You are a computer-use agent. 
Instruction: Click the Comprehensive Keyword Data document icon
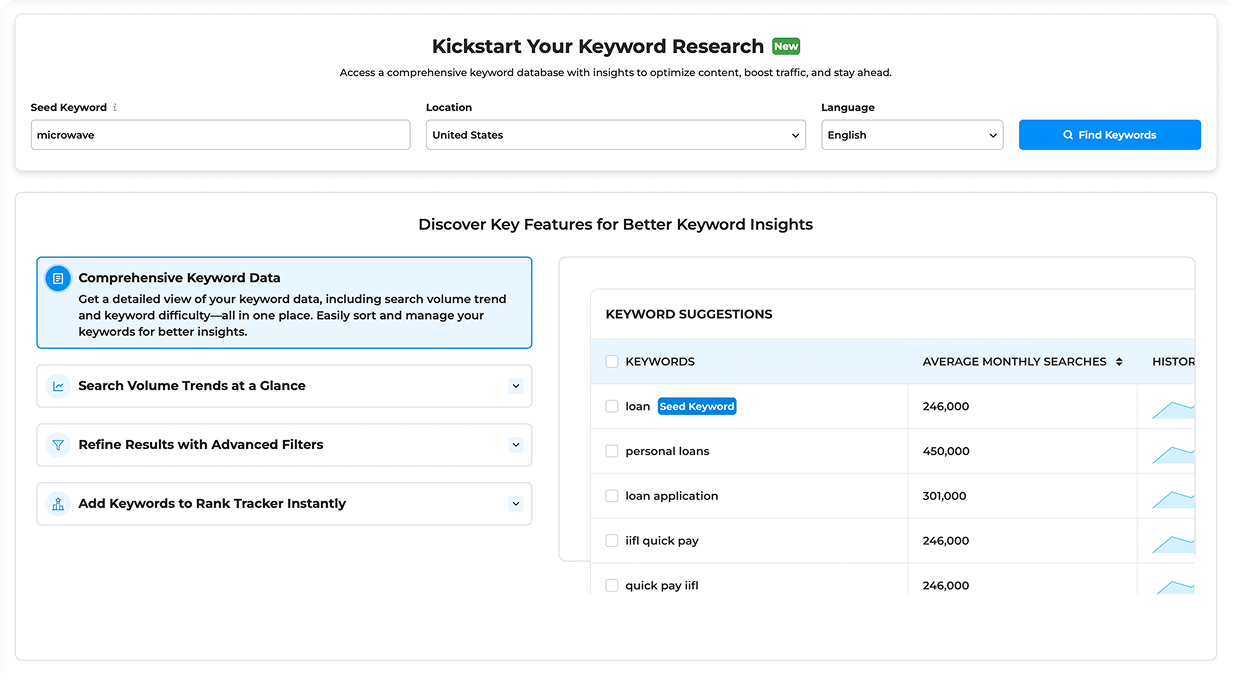point(58,279)
